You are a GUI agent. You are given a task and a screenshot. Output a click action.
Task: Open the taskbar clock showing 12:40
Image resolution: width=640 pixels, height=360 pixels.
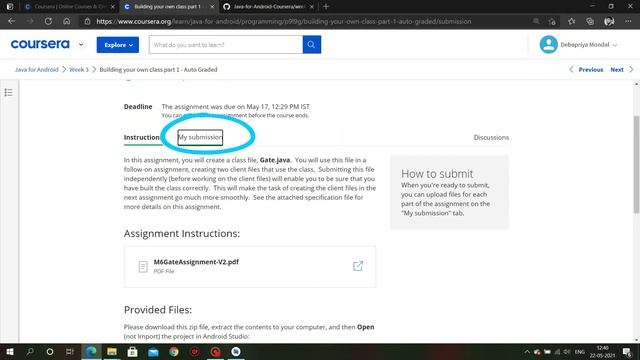click(x=602, y=352)
